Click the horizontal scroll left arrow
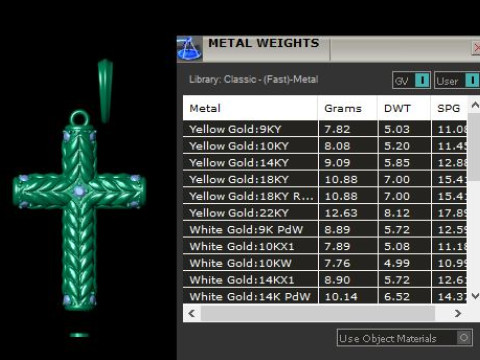This screenshot has width=480, height=360. point(192,313)
